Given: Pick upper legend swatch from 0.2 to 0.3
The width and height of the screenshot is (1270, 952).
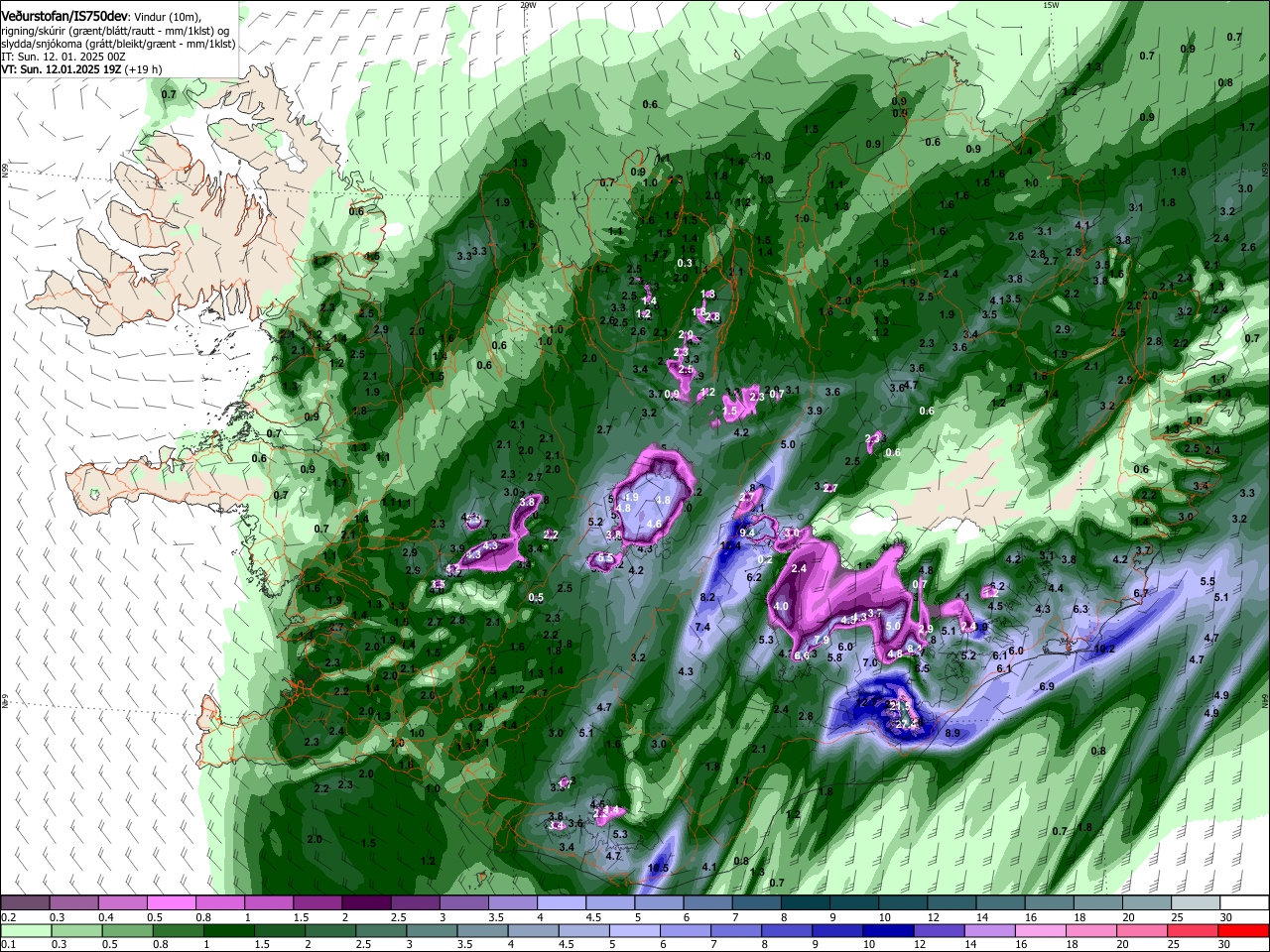Looking at the screenshot, I should [25, 903].
